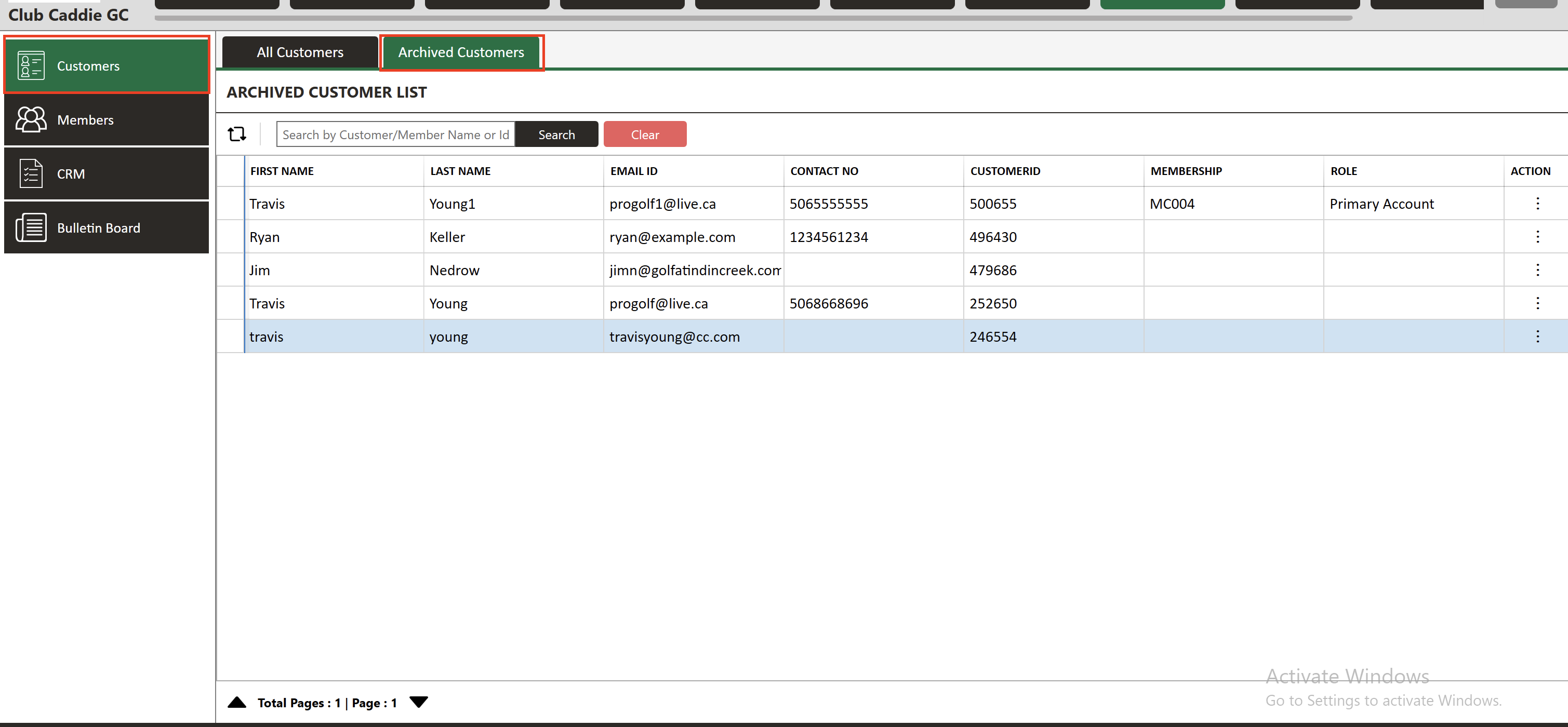This screenshot has width=1568, height=727.
Task: Go to next page with down arrow
Action: click(x=419, y=702)
